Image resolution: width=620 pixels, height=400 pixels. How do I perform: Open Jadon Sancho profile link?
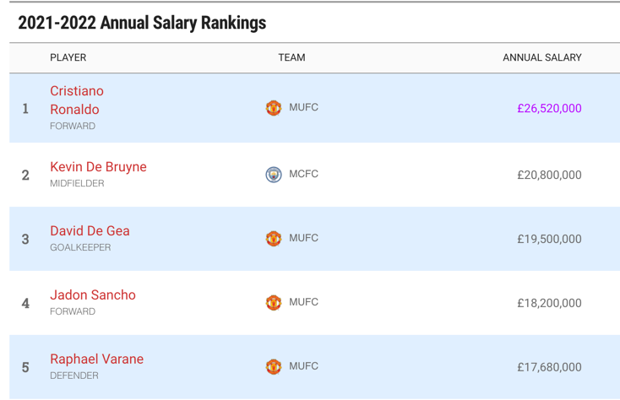tap(93, 295)
